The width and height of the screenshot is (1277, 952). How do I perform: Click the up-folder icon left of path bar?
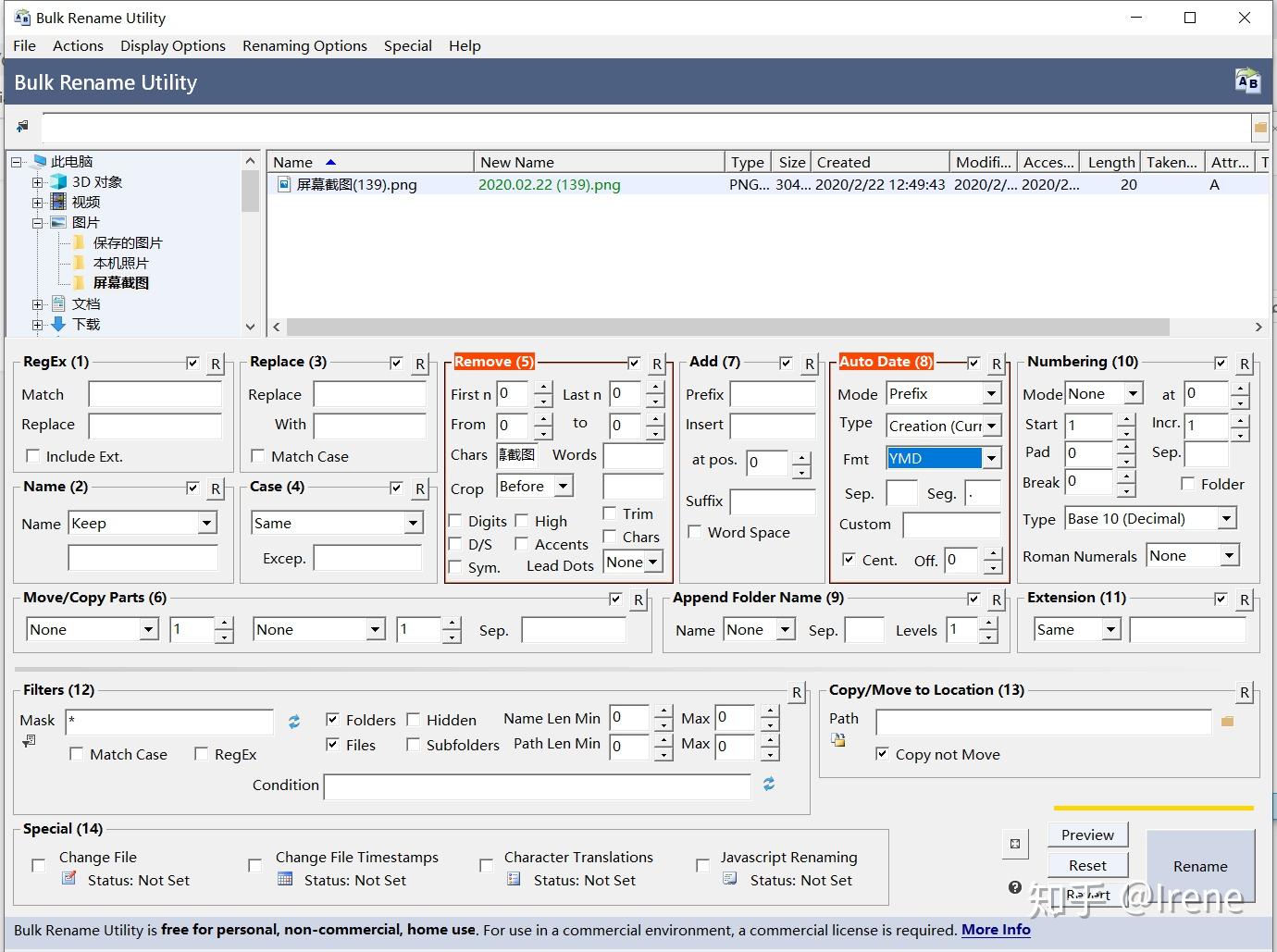(22, 127)
